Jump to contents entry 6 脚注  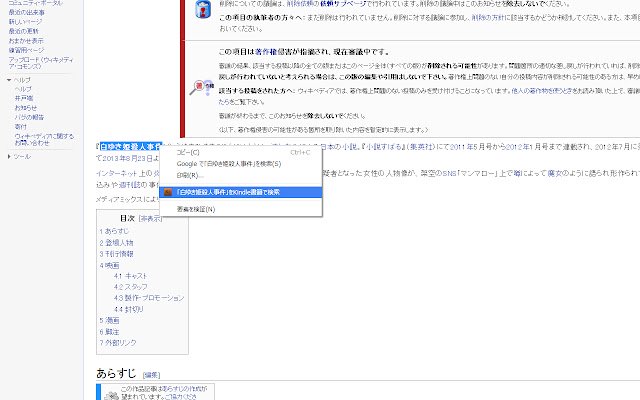point(109,332)
